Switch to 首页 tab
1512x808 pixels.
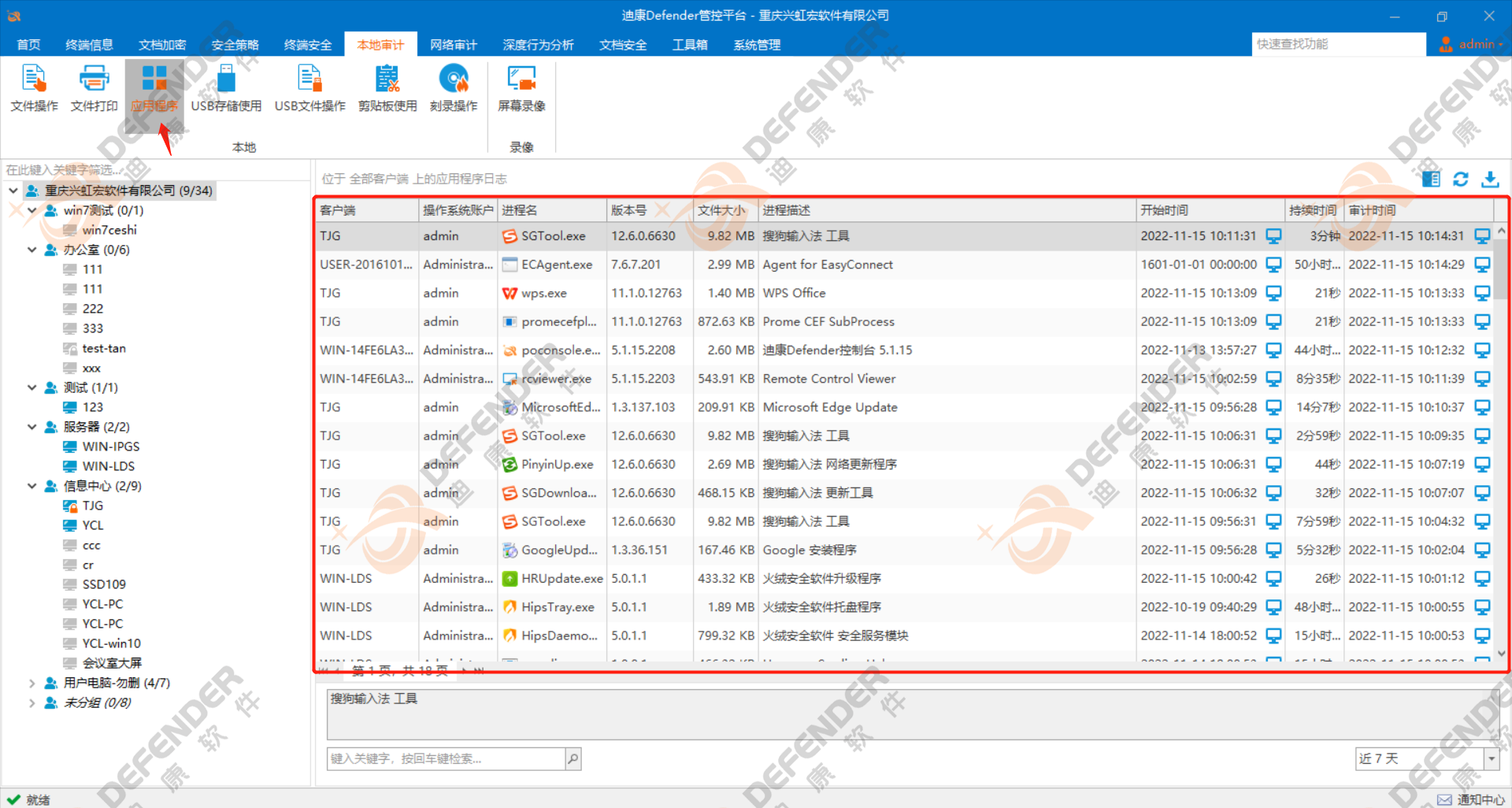[28, 45]
